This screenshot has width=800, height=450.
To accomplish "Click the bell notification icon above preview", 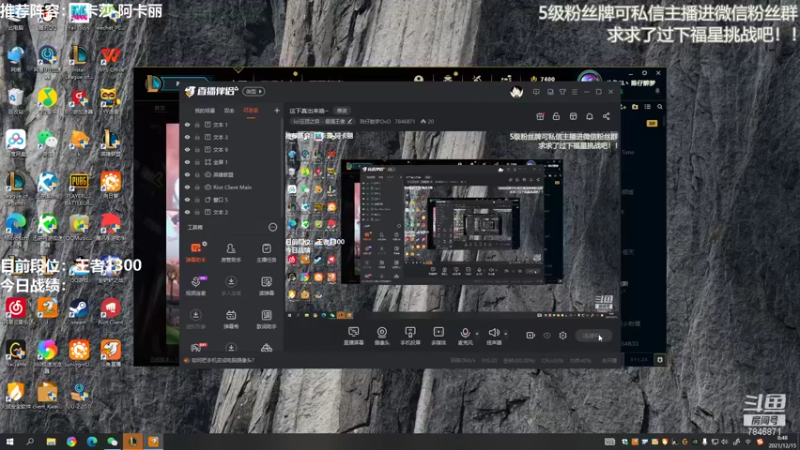I will coord(589,116).
